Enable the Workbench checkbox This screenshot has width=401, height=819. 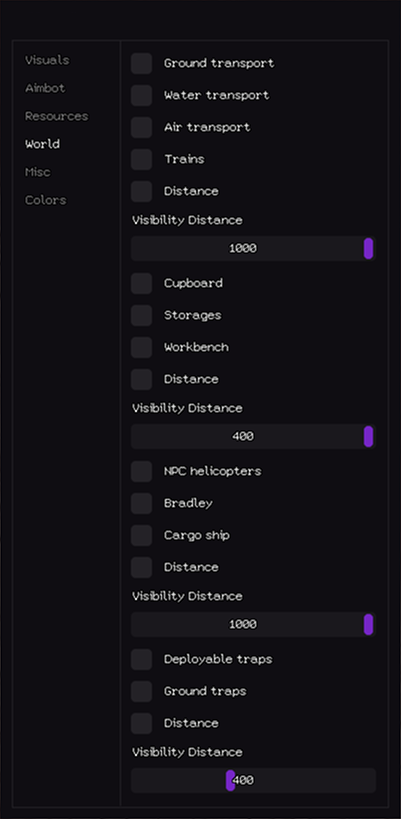[141, 347]
